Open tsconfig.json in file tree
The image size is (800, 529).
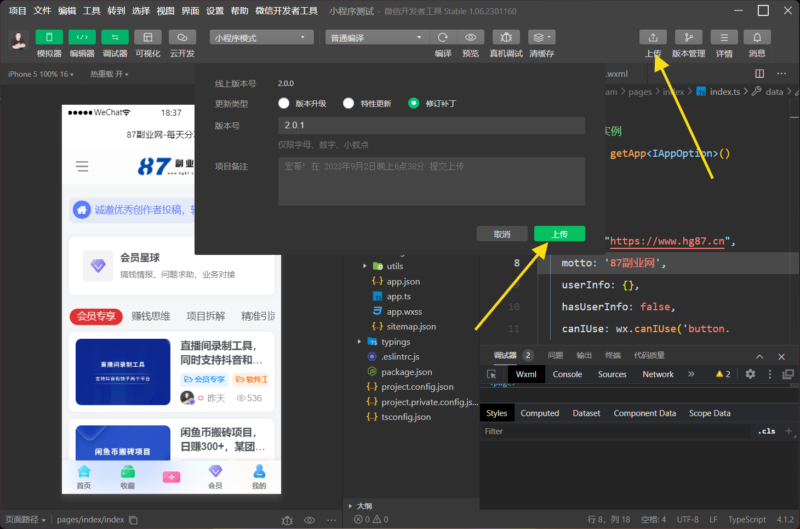[x=399, y=417]
